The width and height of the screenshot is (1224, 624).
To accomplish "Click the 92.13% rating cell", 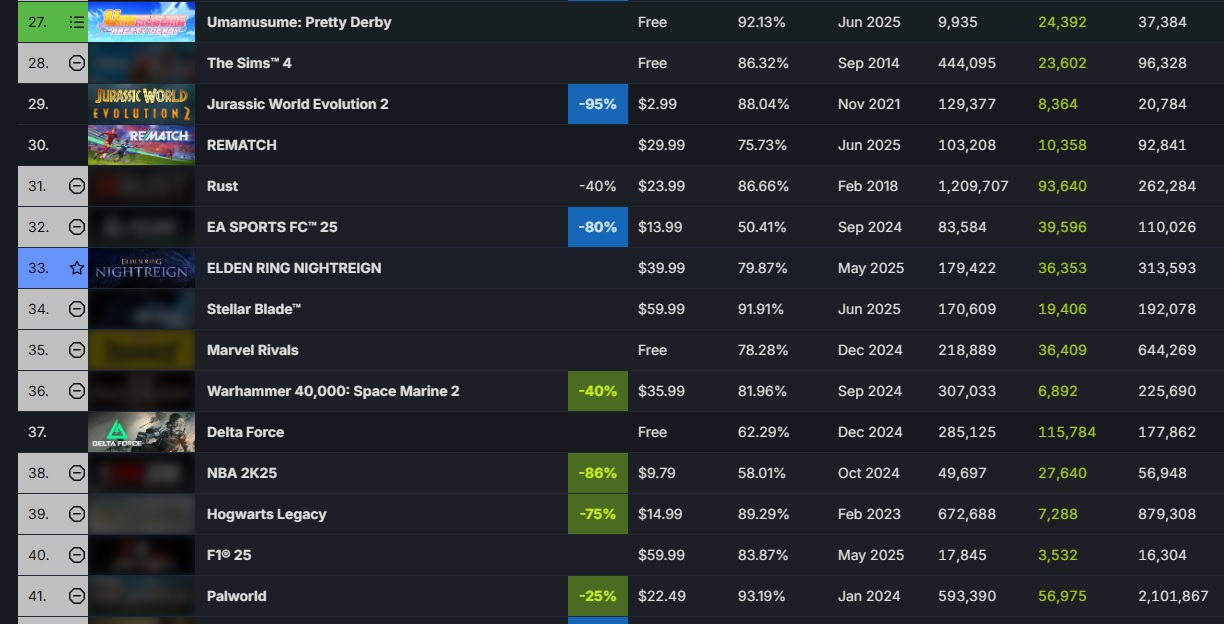I will coord(763,22).
